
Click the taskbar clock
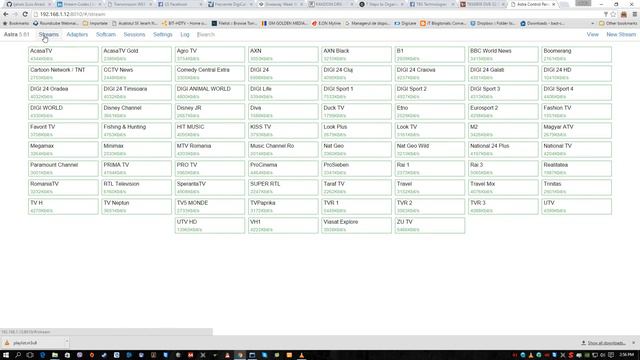[x=626, y=355]
